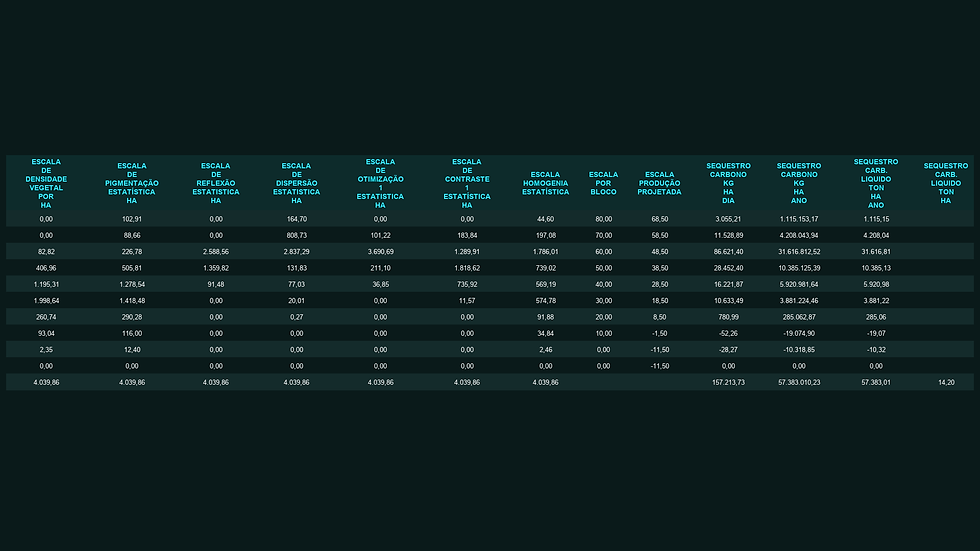Select the cell reading 1.278,54
The width and height of the screenshot is (980, 551).
click(x=132, y=284)
